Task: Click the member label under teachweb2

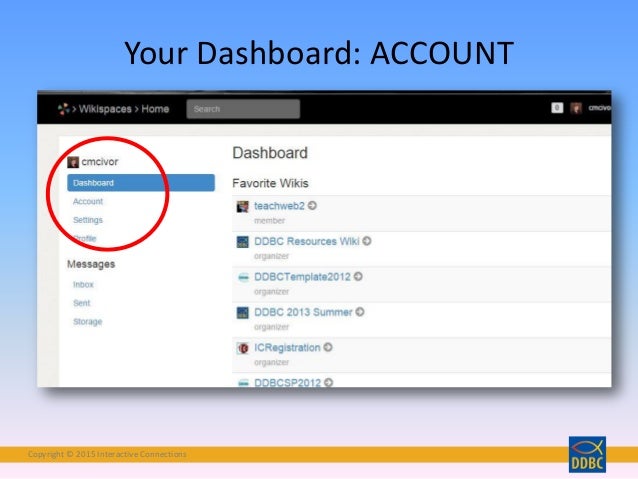Action: 269,221
